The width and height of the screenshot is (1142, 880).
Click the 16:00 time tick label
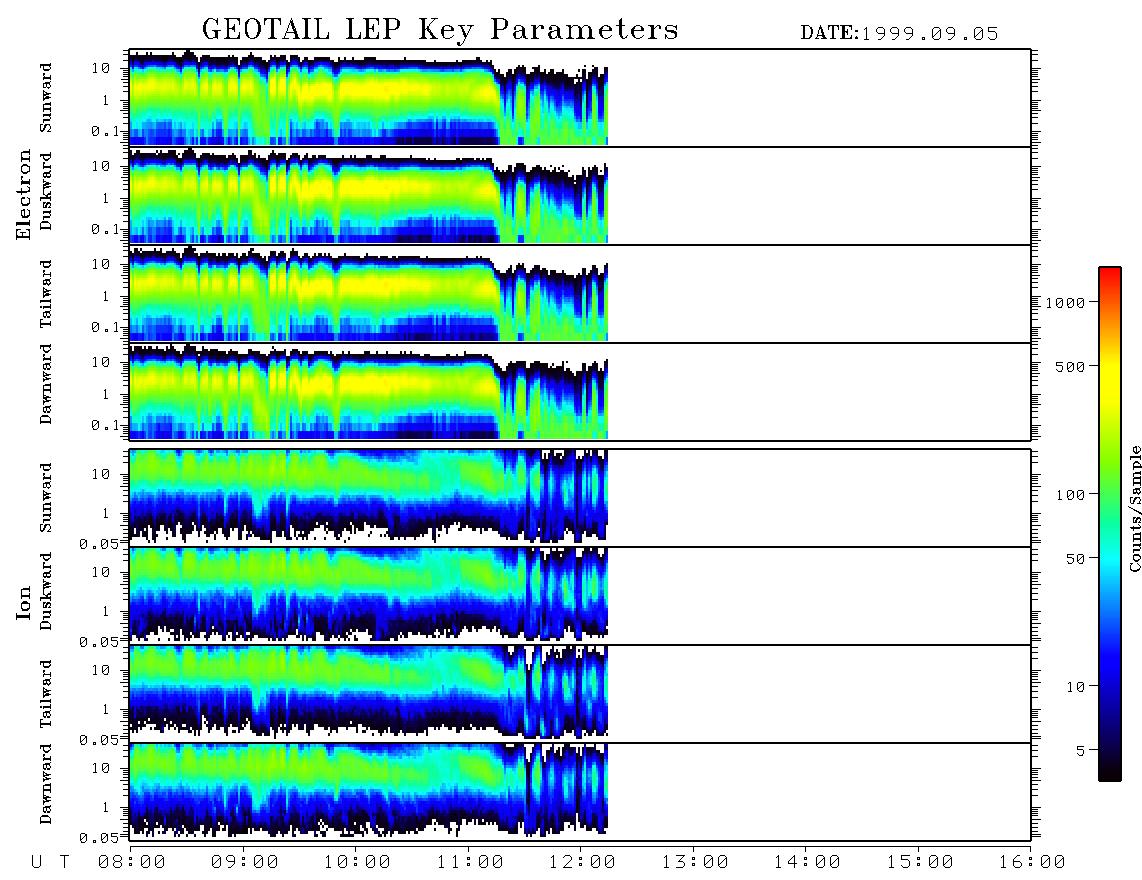click(1031, 863)
